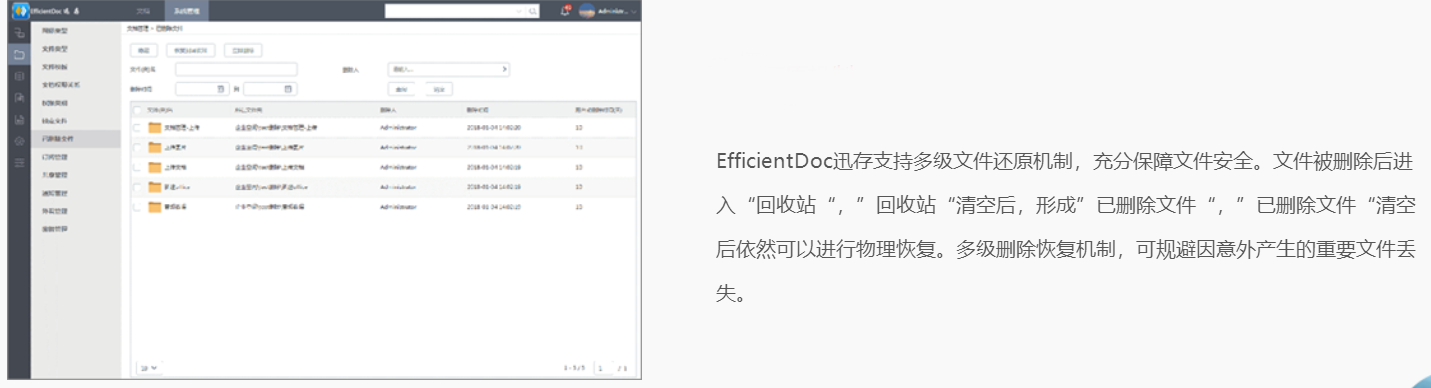Click the notification bell icon
This screenshot has width=1431, height=388.
click(x=564, y=11)
